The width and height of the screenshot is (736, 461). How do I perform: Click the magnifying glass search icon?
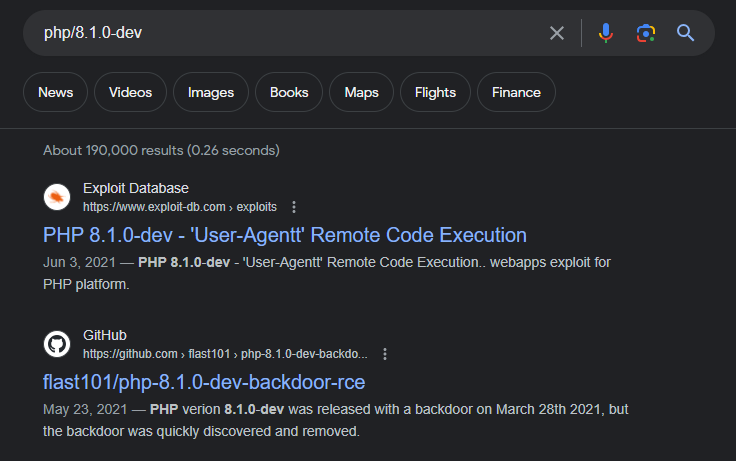(x=685, y=33)
